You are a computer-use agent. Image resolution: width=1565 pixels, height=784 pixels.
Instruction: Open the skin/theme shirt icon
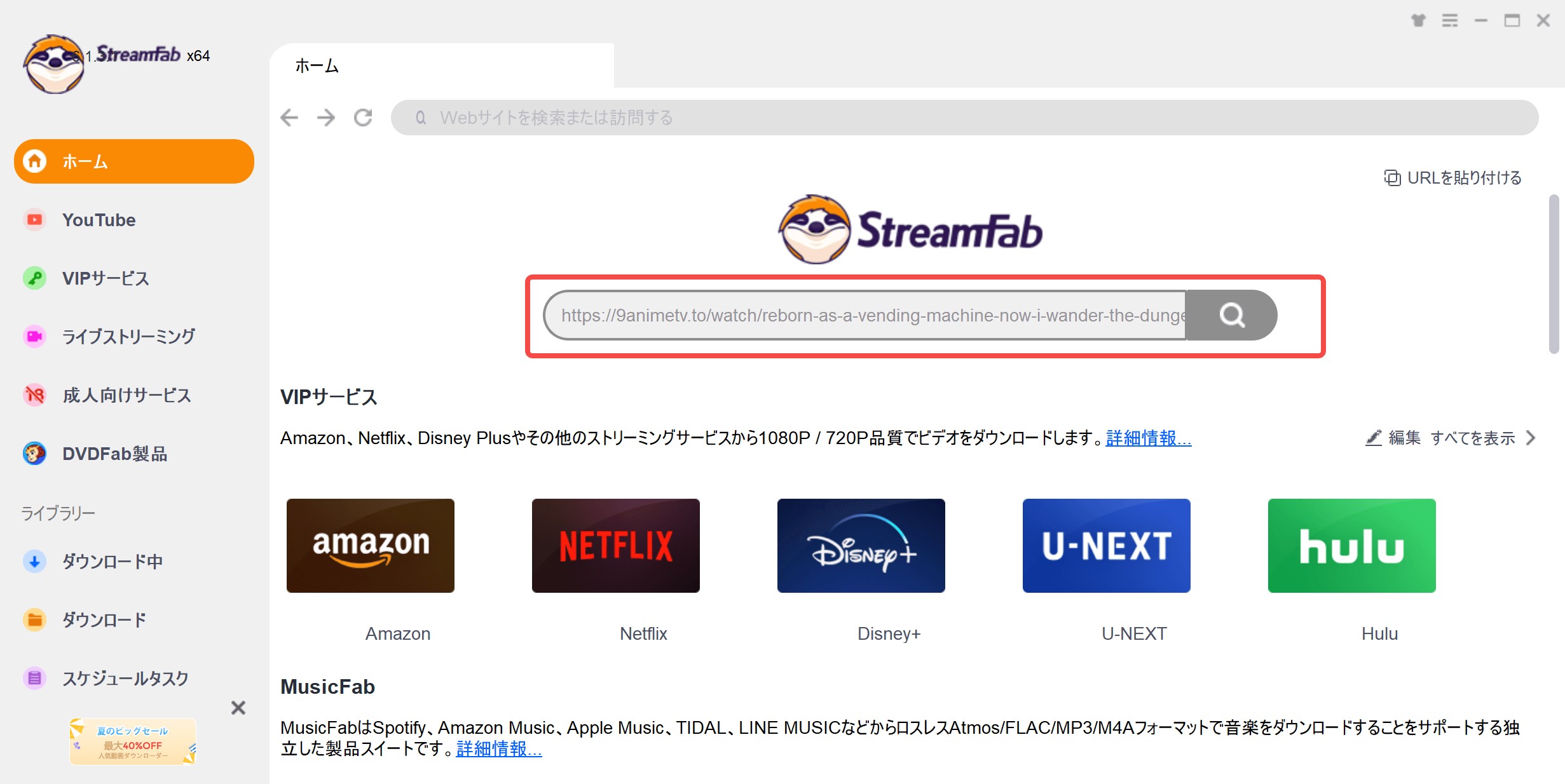[x=1418, y=20]
